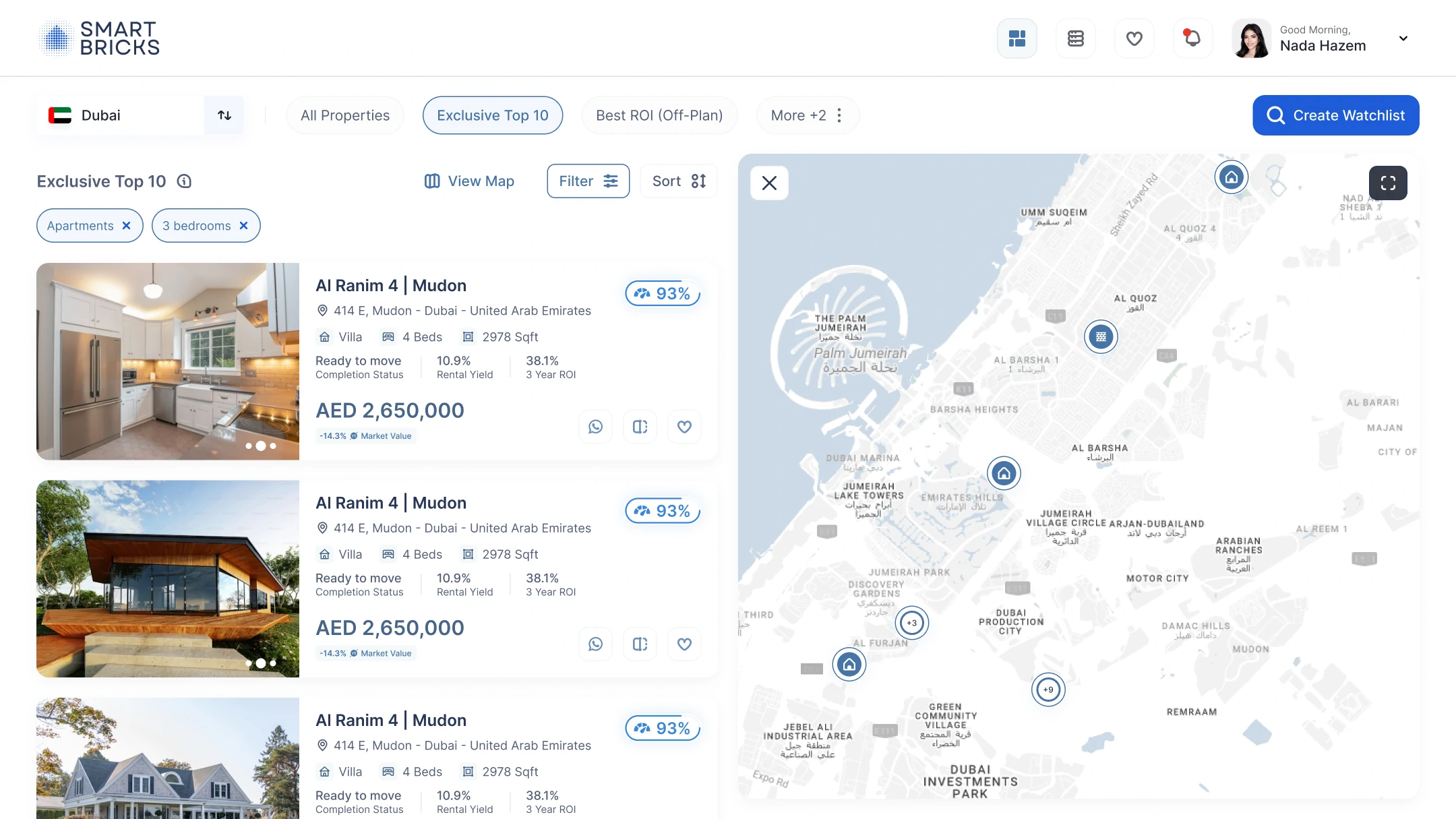This screenshot has height=819, width=1456.
Task: Open the grid dashboard view icon
Action: click(1017, 38)
